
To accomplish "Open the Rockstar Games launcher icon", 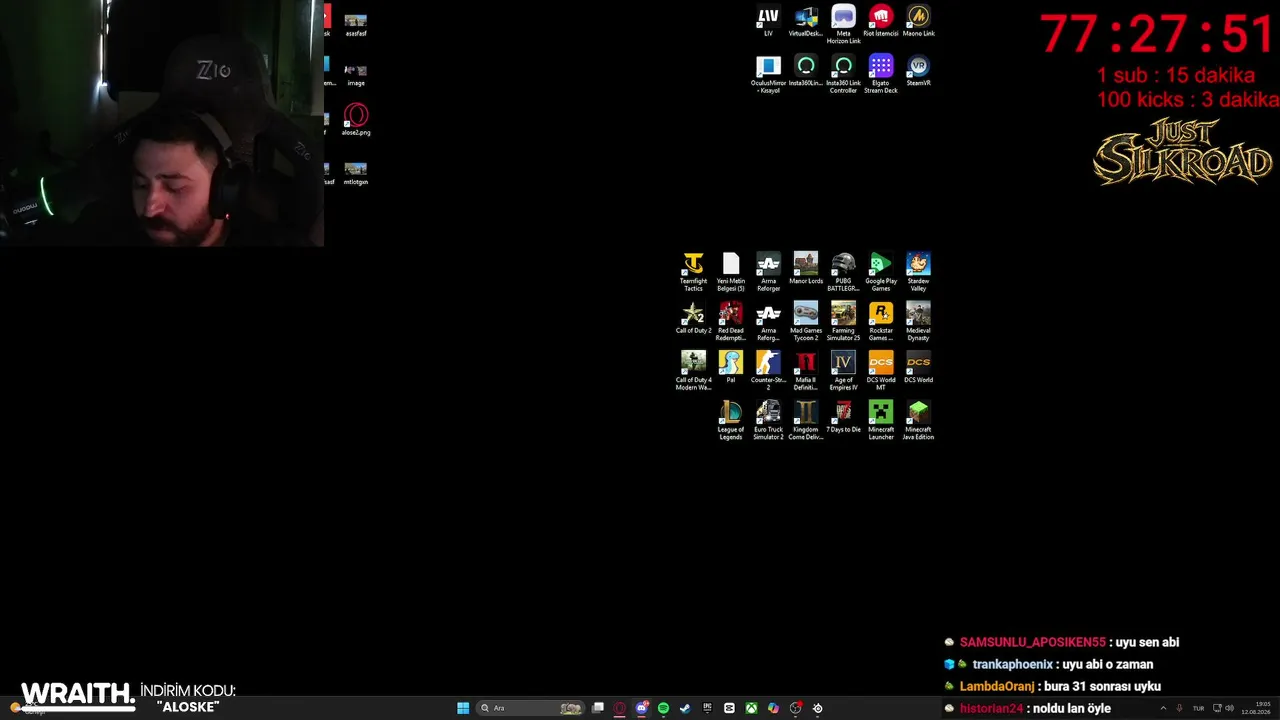I will pos(881,322).
